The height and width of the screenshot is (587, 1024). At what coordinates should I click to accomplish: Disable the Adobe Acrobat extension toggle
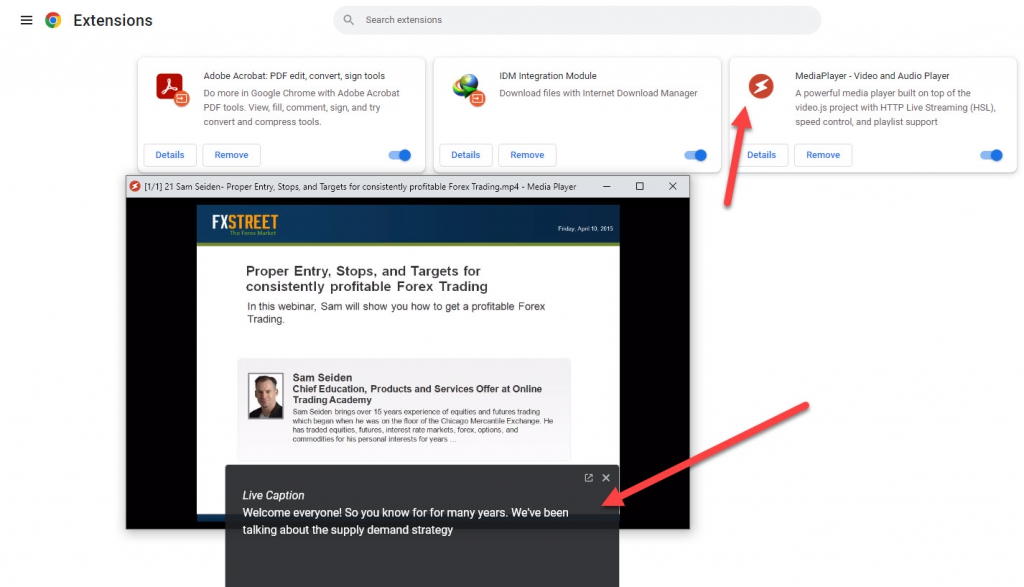tap(400, 155)
